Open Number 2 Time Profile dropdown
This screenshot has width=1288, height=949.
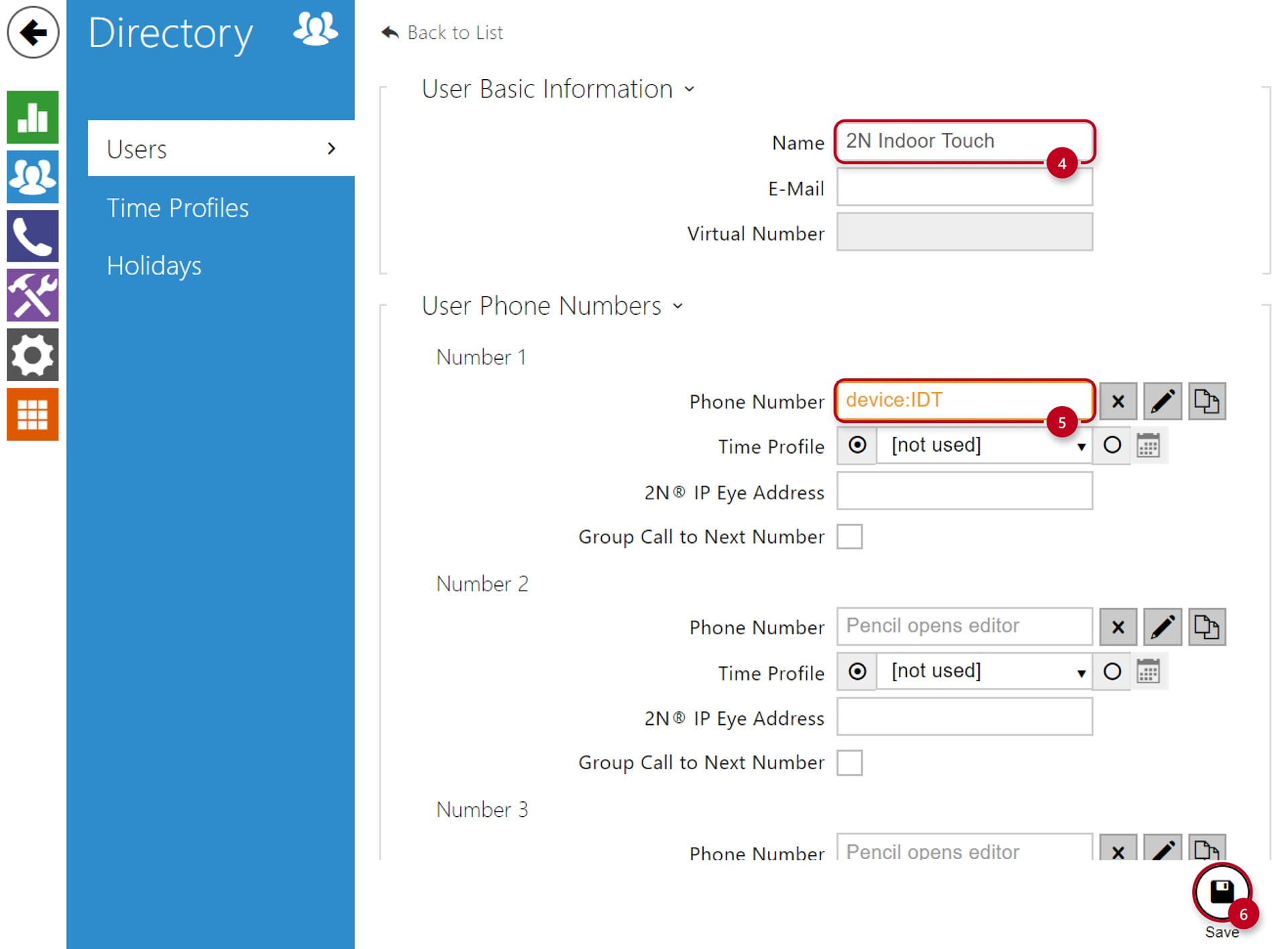point(985,671)
